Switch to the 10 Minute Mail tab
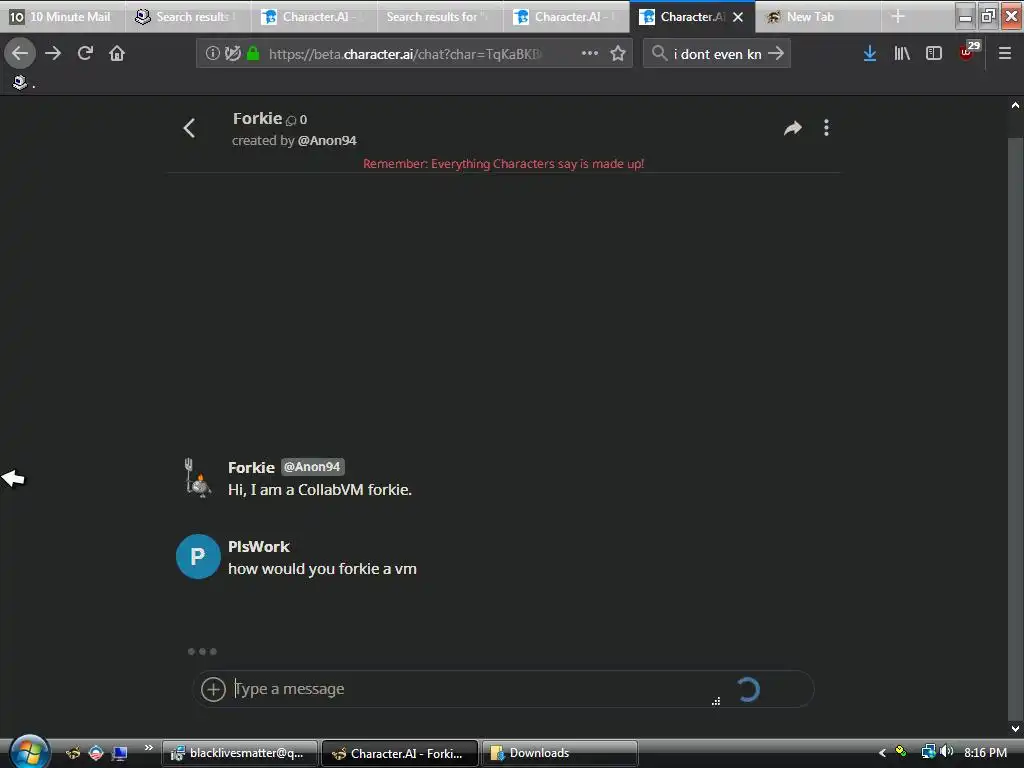The height and width of the screenshot is (768, 1024). click(x=63, y=17)
